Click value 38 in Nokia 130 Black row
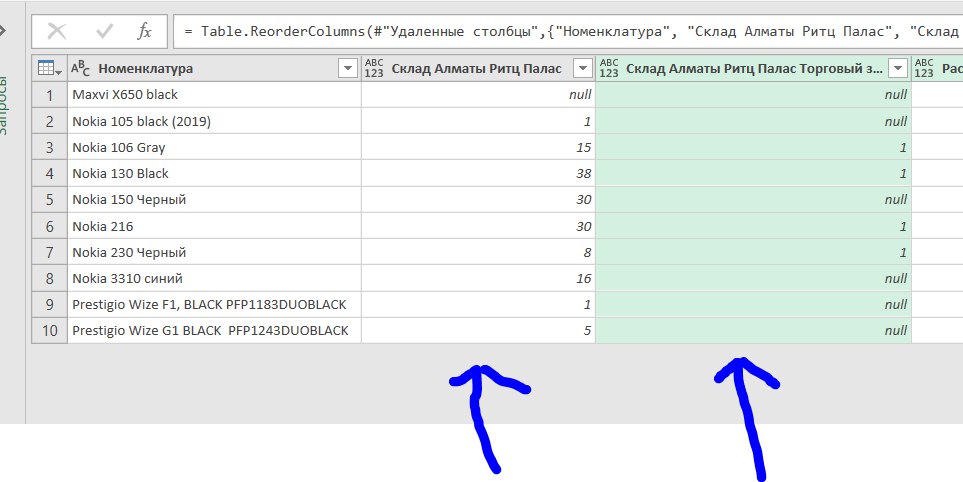The width and height of the screenshot is (963, 482). coord(478,174)
